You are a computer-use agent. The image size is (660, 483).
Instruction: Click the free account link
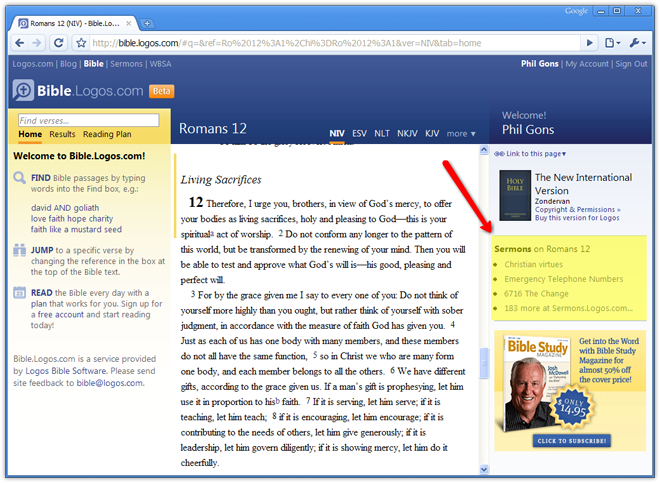pos(61,314)
